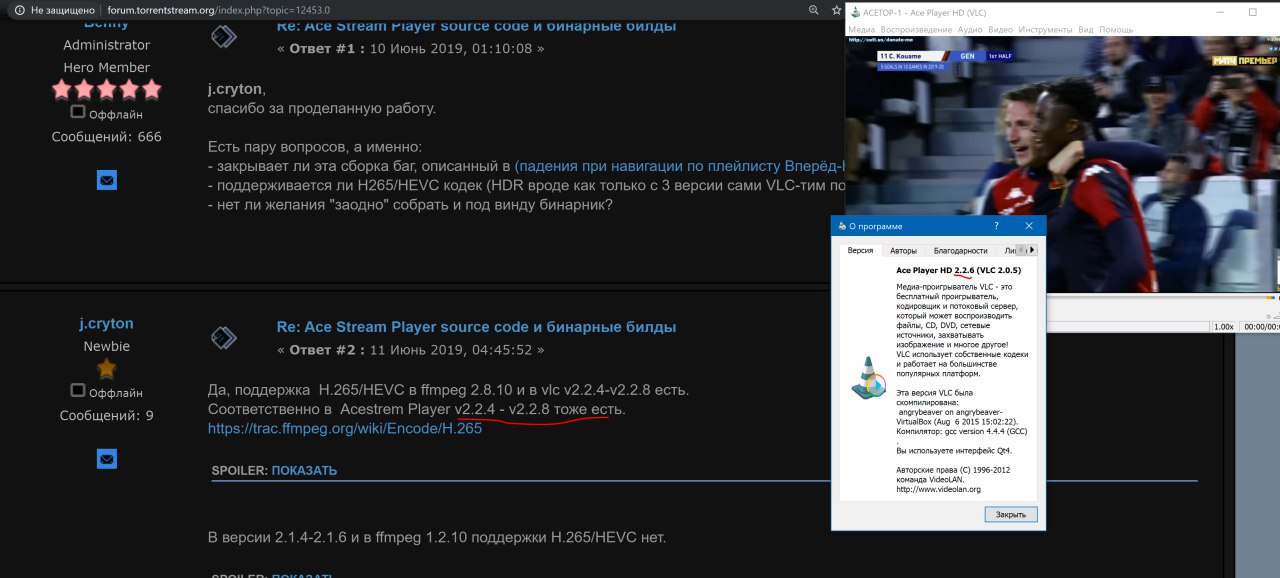The width and height of the screenshot is (1280, 578).
Task: Switch to the Авторы tab
Action: pyautogui.click(x=903, y=250)
